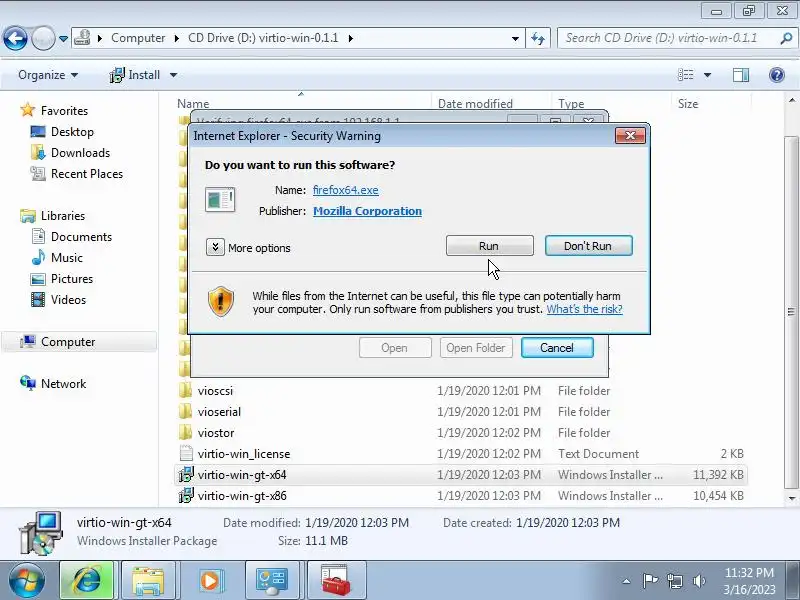Sort by the Type column header
The image size is (800, 600).
point(571,104)
